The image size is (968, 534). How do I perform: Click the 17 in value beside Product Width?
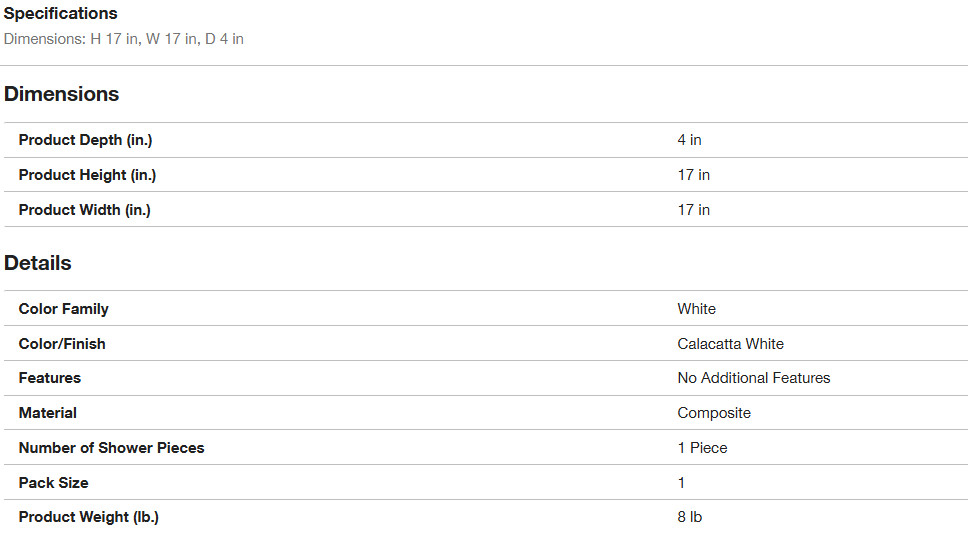tap(693, 210)
